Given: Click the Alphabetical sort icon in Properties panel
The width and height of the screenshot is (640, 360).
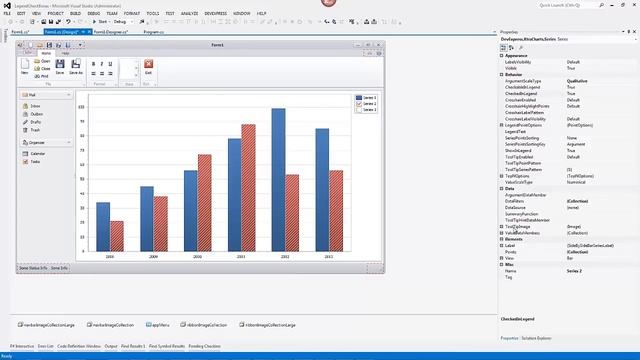Looking at the screenshot, I should pos(511,48).
